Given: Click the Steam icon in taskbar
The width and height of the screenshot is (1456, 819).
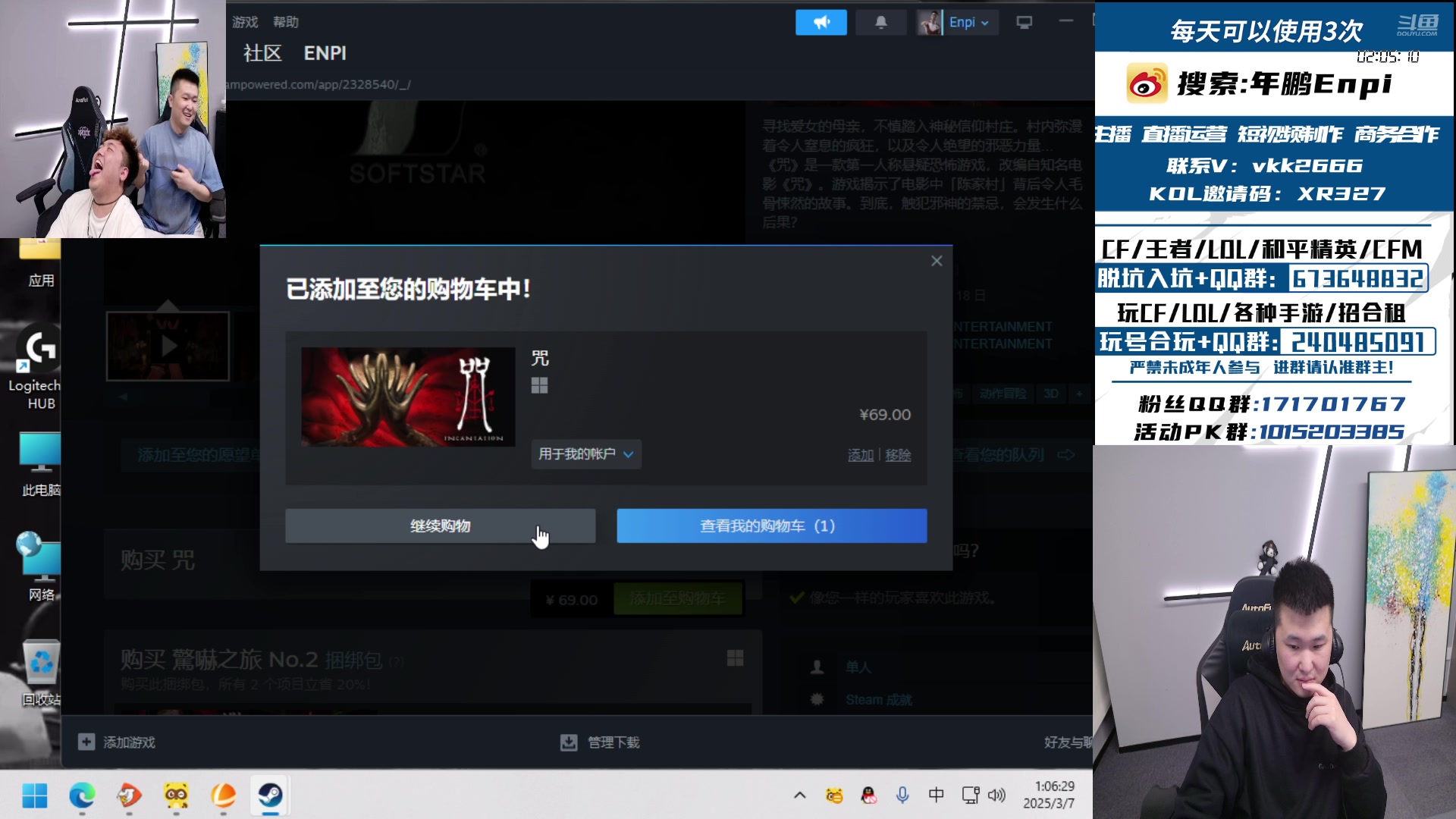Looking at the screenshot, I should coord(270,795).
